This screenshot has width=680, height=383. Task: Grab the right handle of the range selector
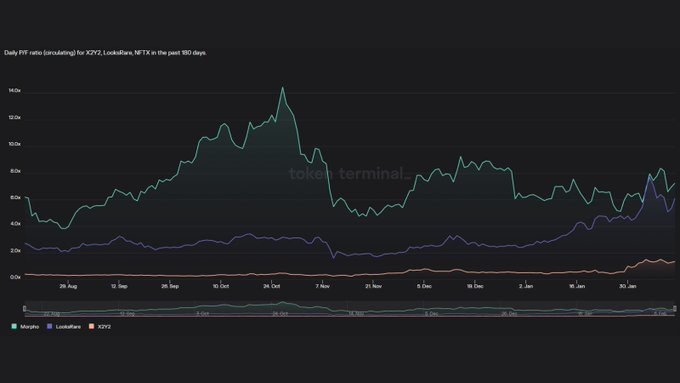pos(675,308)
